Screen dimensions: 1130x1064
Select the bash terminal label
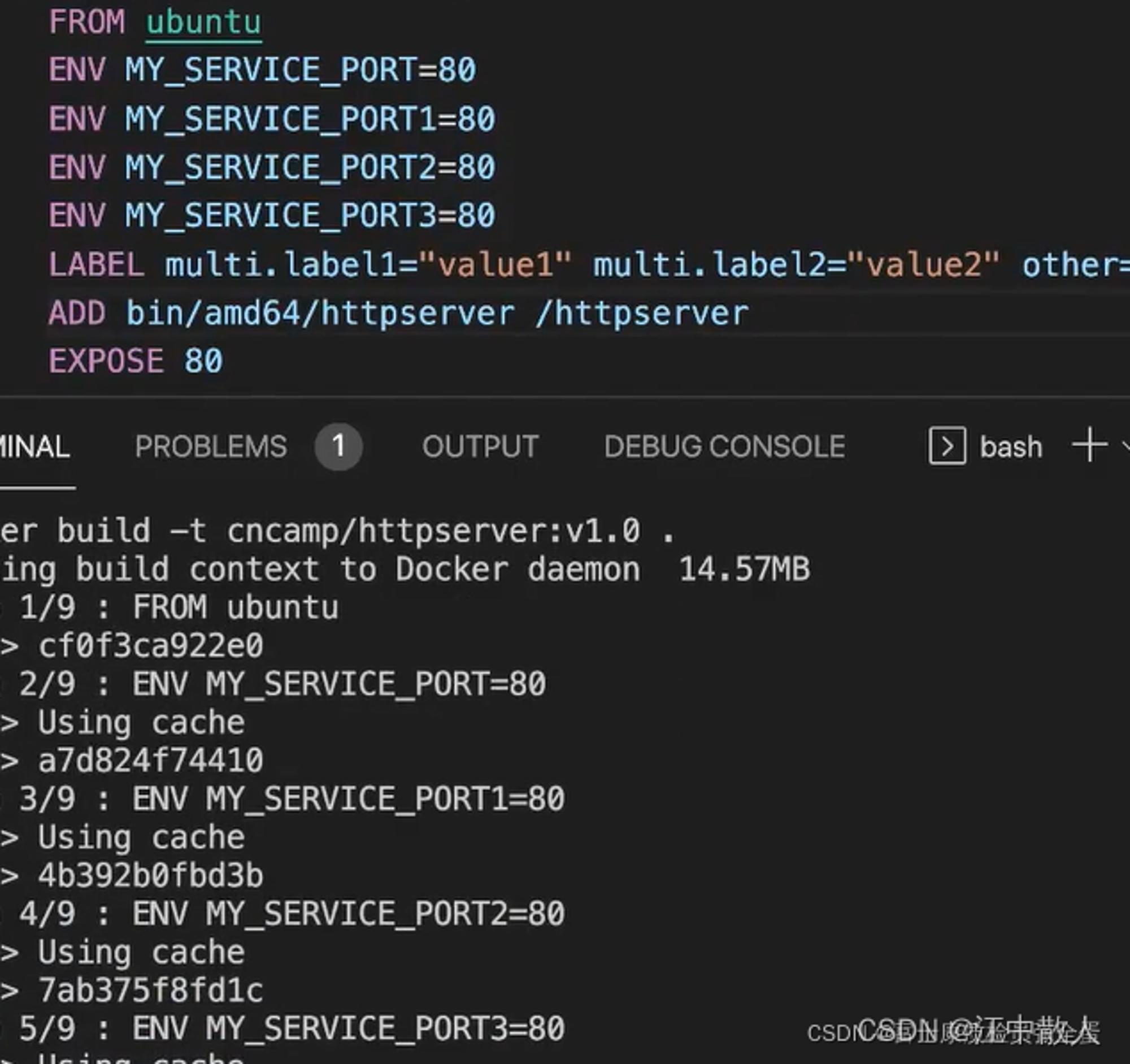click(x=1011, y=448)
